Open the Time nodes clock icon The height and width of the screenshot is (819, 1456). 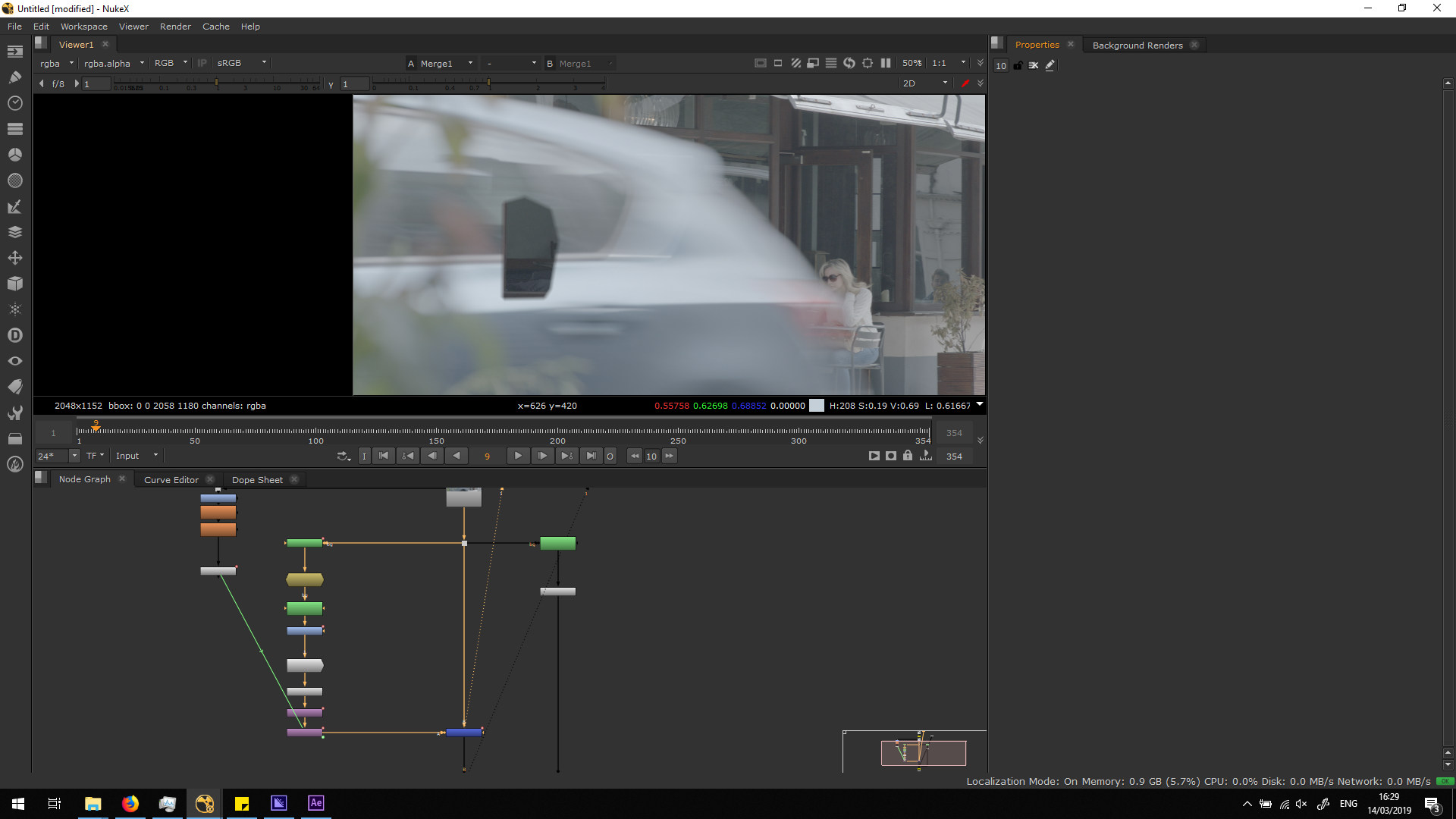[14, 102]
